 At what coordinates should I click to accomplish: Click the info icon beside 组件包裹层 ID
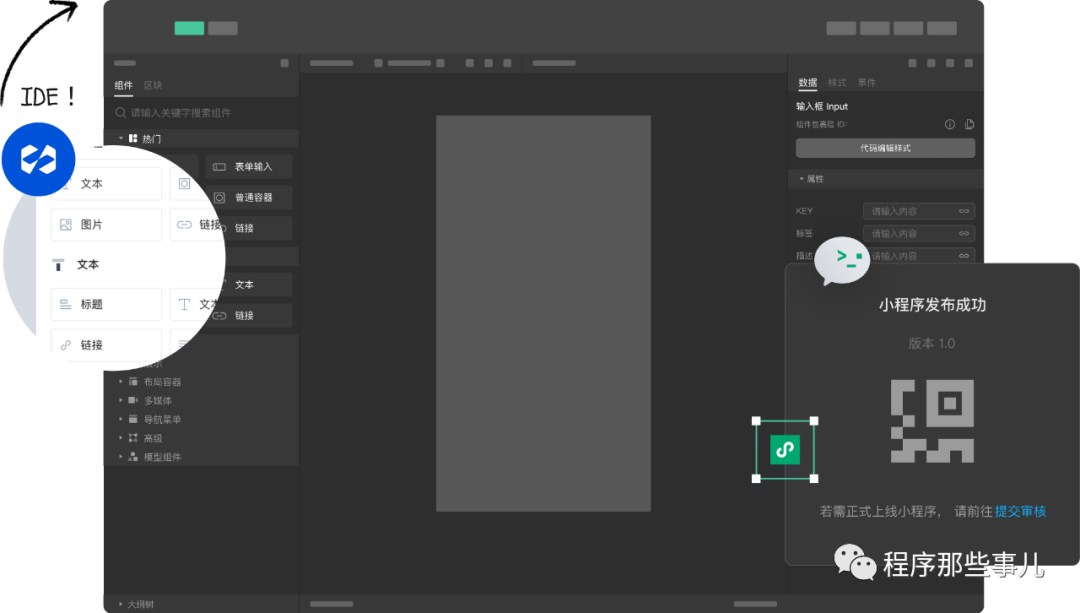950,125
